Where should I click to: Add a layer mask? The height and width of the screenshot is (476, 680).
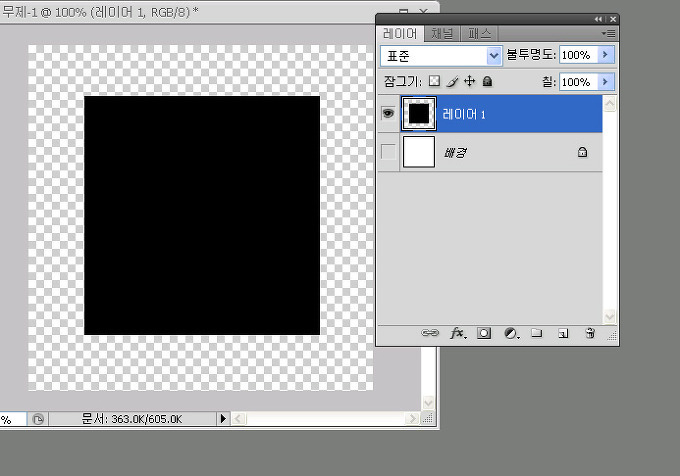(484, 334)
